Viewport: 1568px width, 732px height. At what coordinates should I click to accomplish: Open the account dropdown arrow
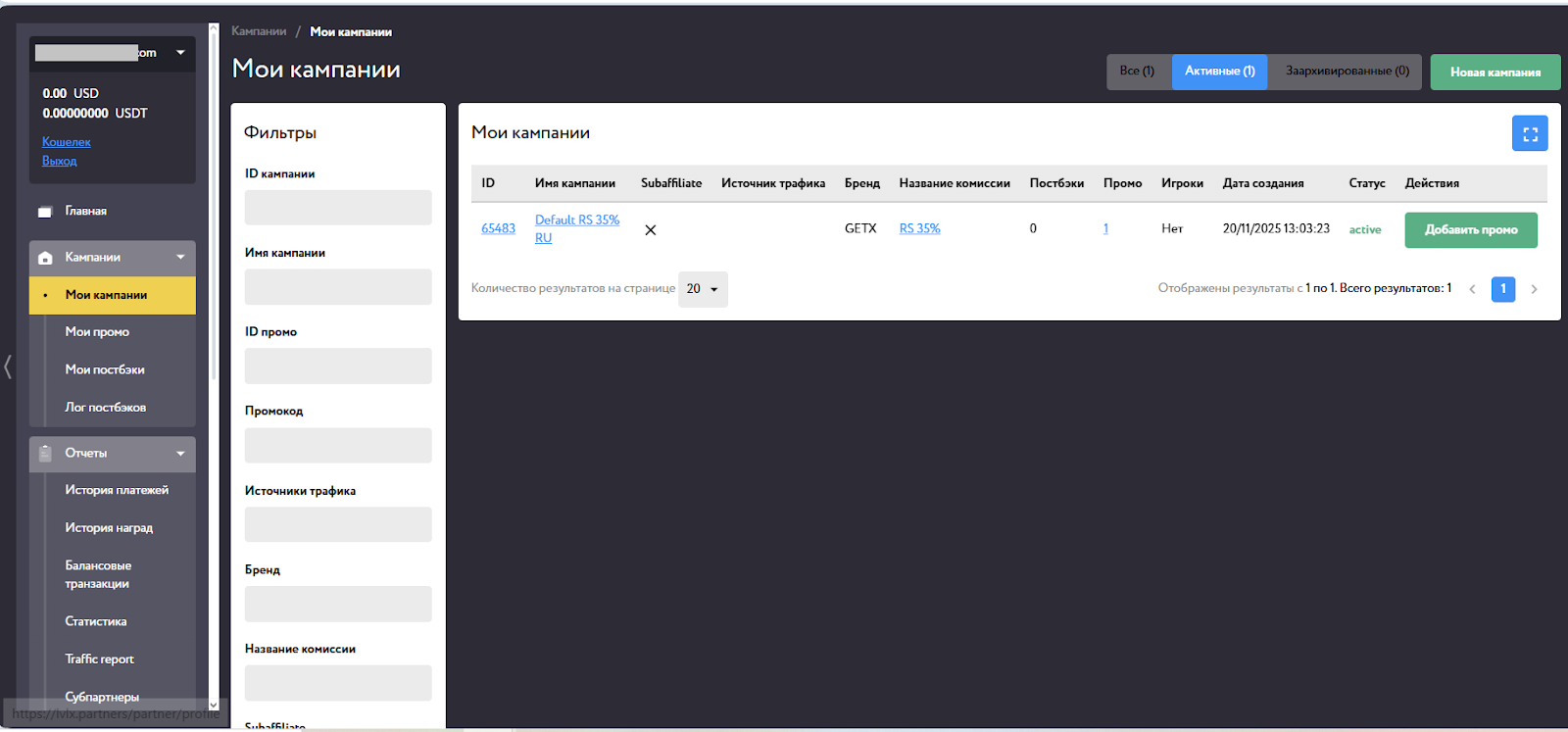[180, 53]
